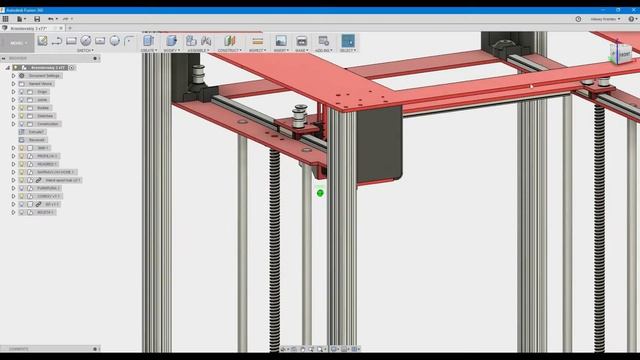This screenshot has width=640, height=360.
Task: Click the Create extrude icon
Action: tap(149, 40)
